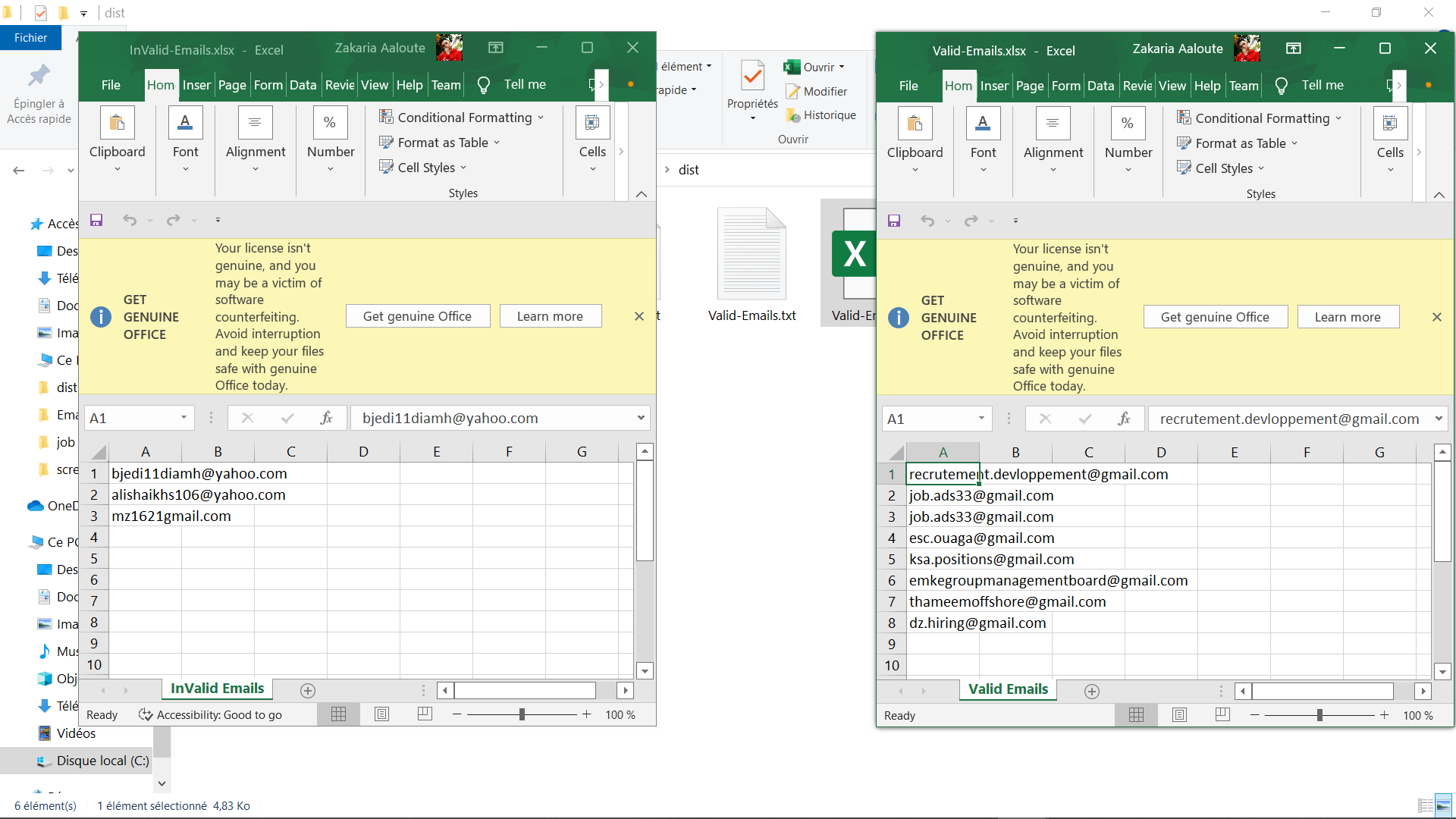Click zoom slider in InValid-Emails status bar
1456x819 pixels.
tap(522, 714)
